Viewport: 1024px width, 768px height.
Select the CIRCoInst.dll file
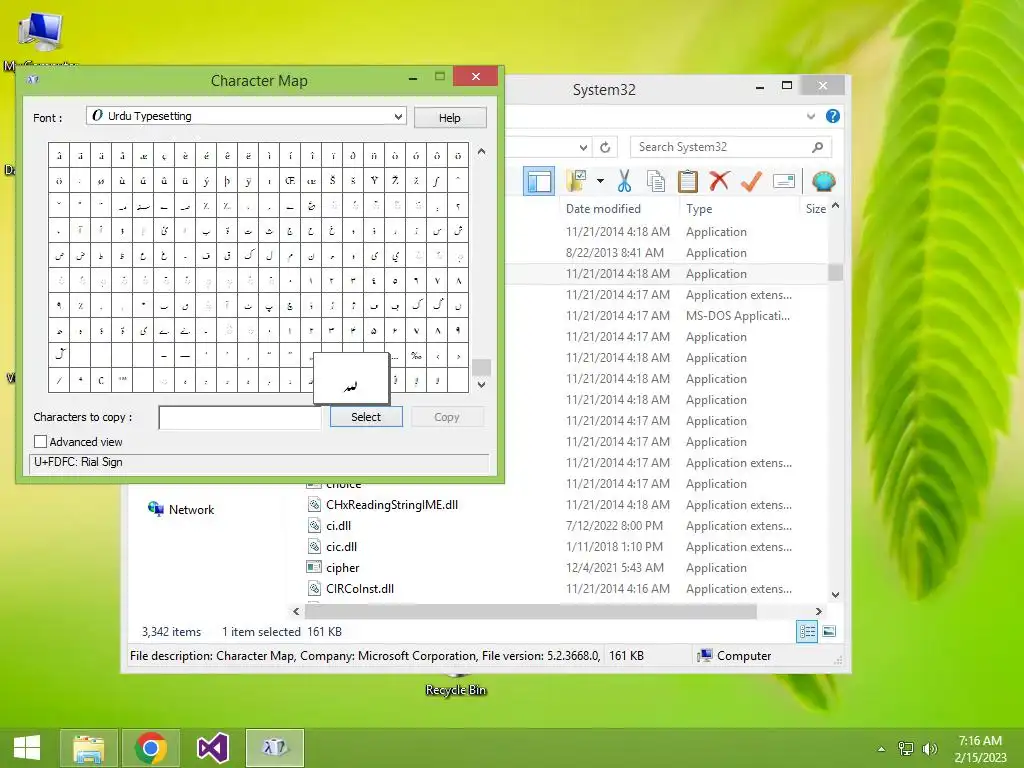tap(360, 588)
